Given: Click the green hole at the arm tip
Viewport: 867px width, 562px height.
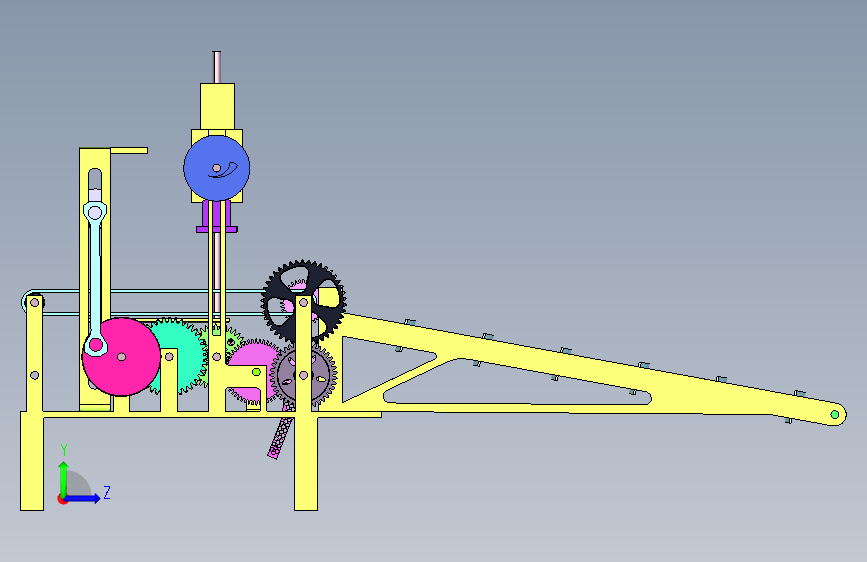Looking at the screenshot, I should 835,414.
